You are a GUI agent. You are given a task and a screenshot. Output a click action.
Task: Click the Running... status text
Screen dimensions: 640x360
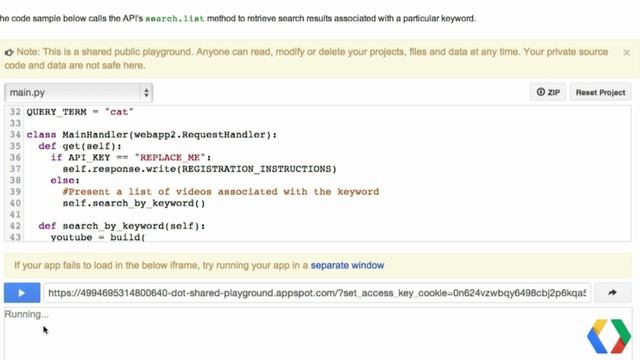[x=27, y=314]
